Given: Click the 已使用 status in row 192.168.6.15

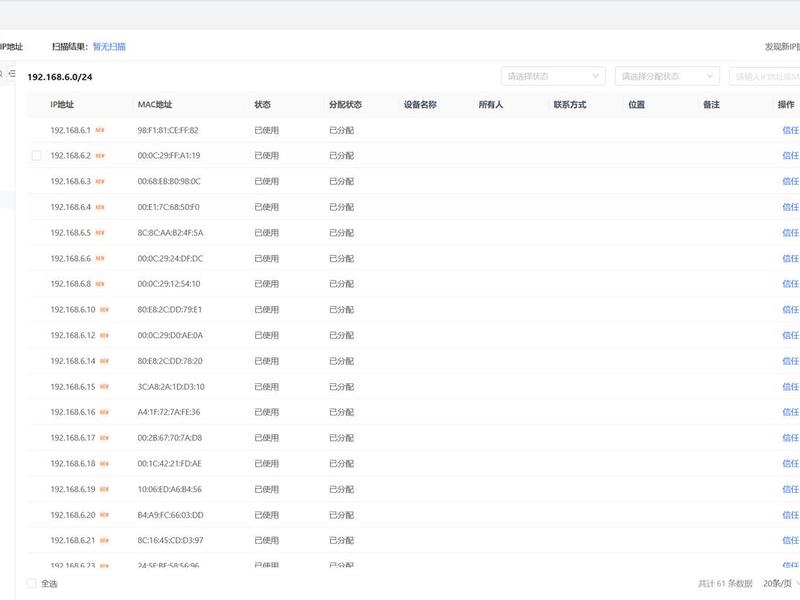Looking at the screenshot, I should tap(266, 387).
